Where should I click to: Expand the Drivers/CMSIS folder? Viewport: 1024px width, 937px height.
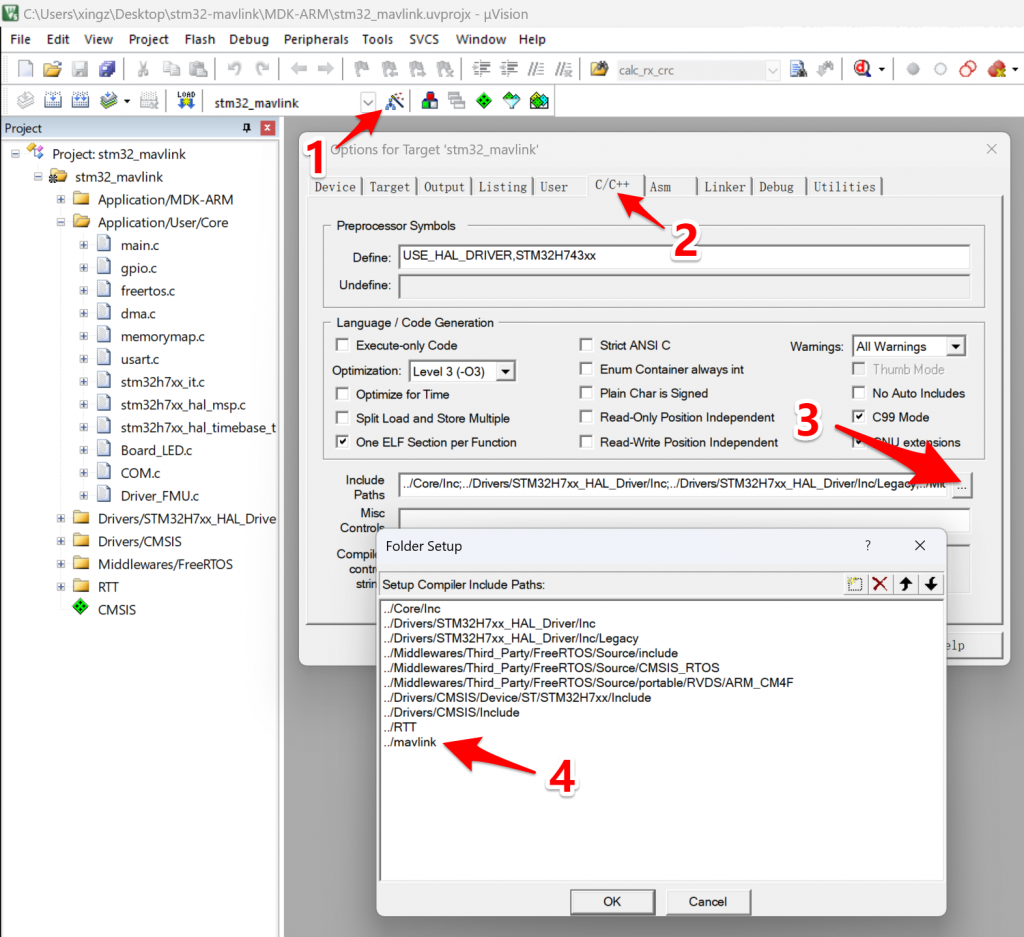[61, 541]
